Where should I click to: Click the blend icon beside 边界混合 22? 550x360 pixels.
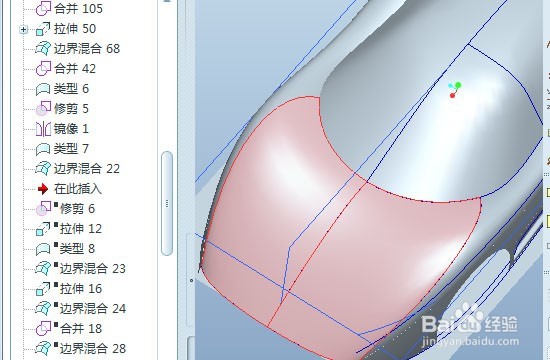tap(43, 169)
